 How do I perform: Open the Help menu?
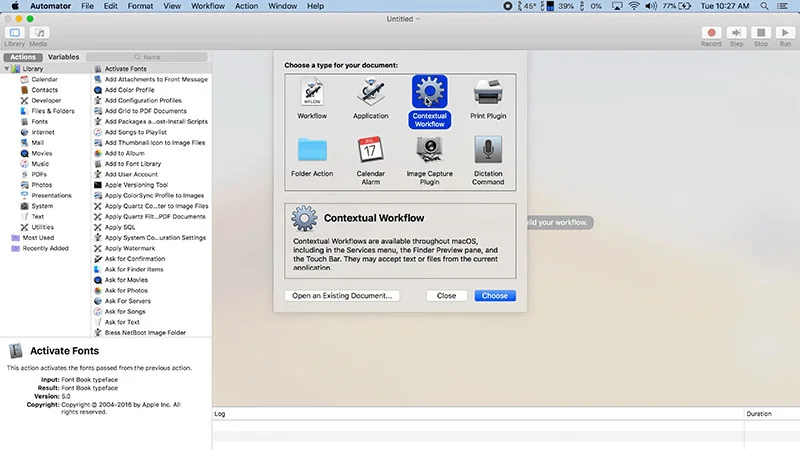click(315, 6)
